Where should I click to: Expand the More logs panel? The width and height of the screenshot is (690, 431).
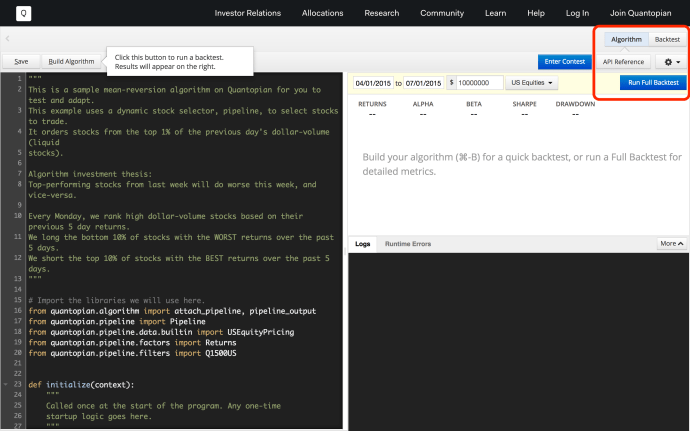[672, 243]
